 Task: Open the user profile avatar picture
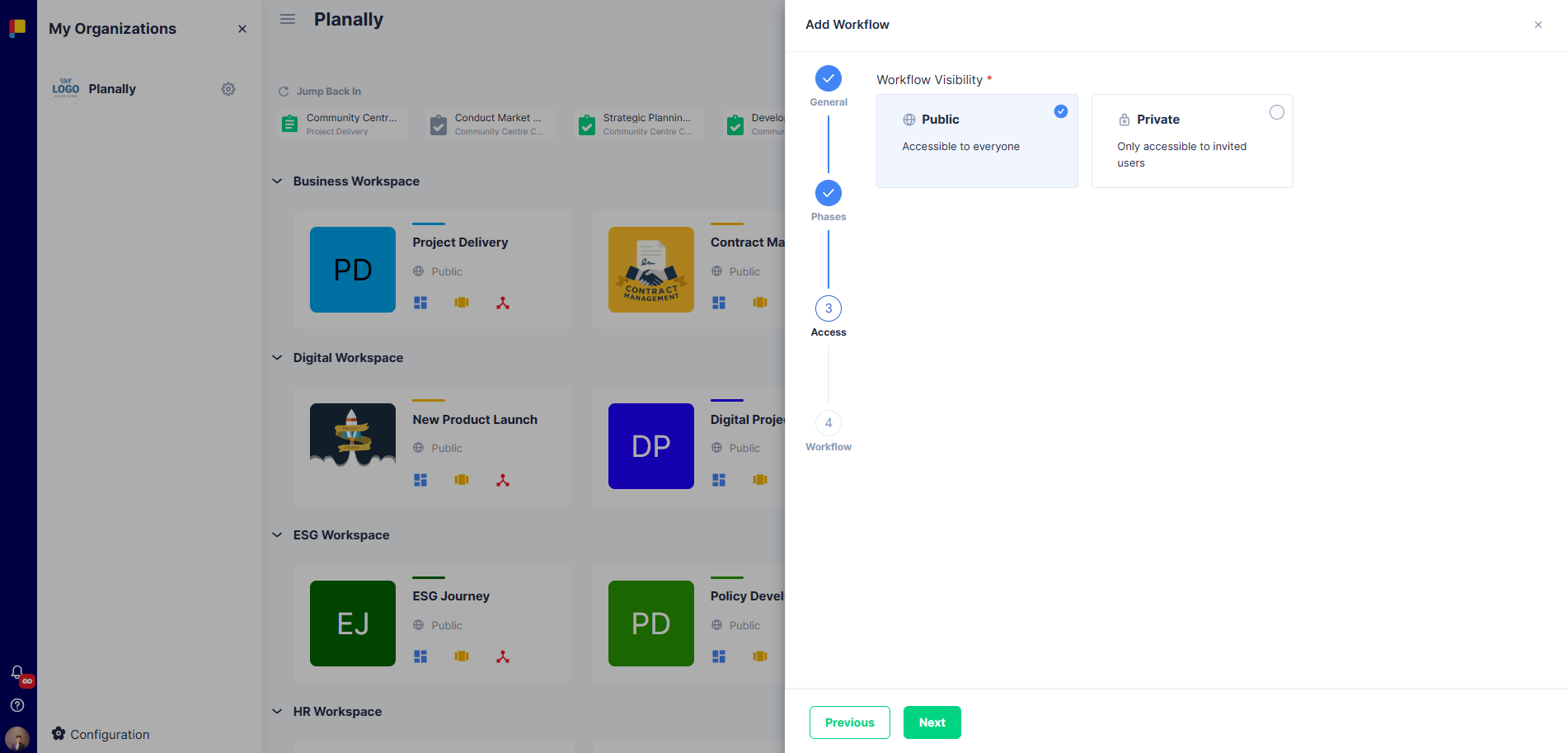click(17, 738)
